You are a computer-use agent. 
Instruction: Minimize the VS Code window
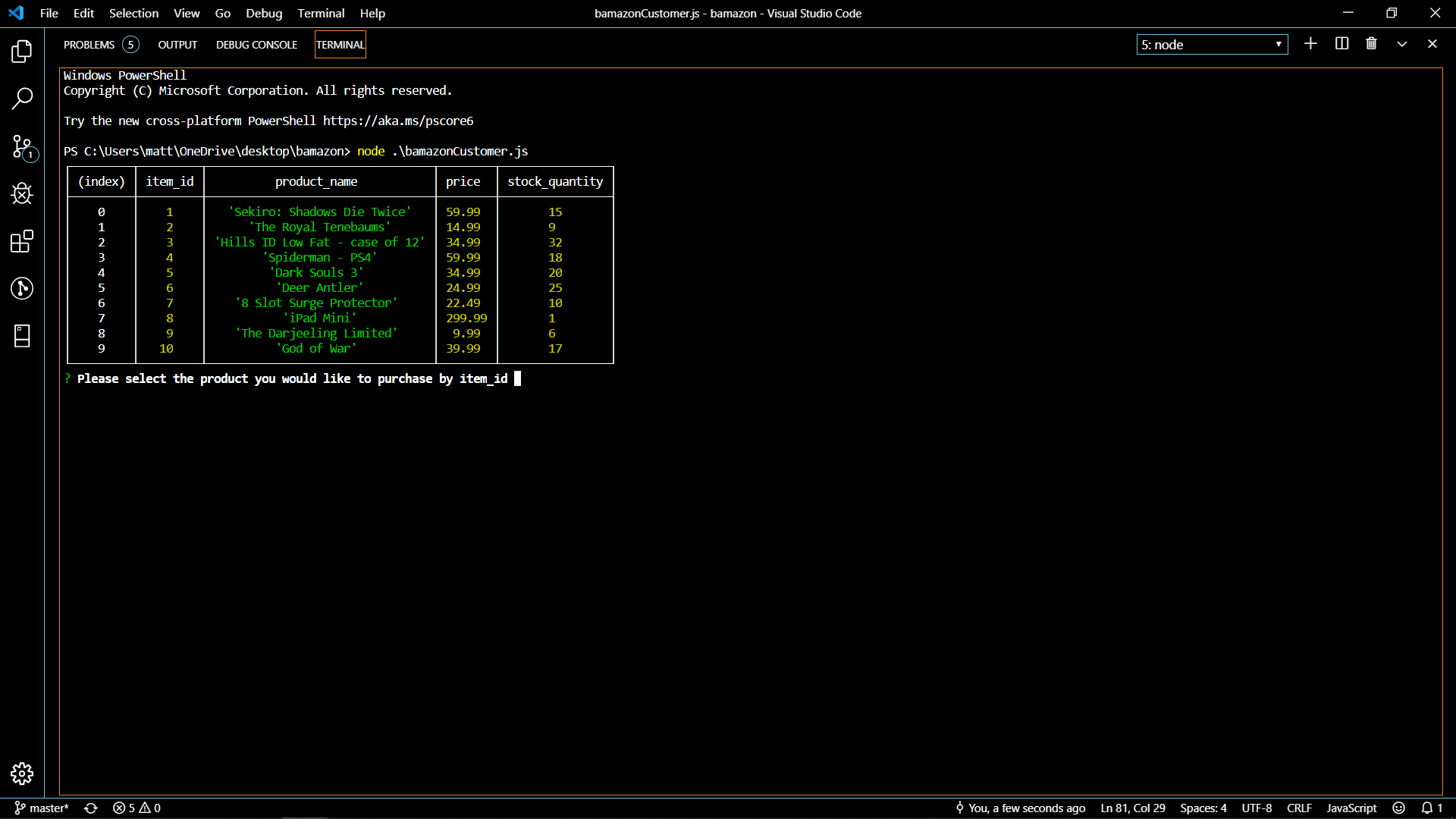[1348, 13]
